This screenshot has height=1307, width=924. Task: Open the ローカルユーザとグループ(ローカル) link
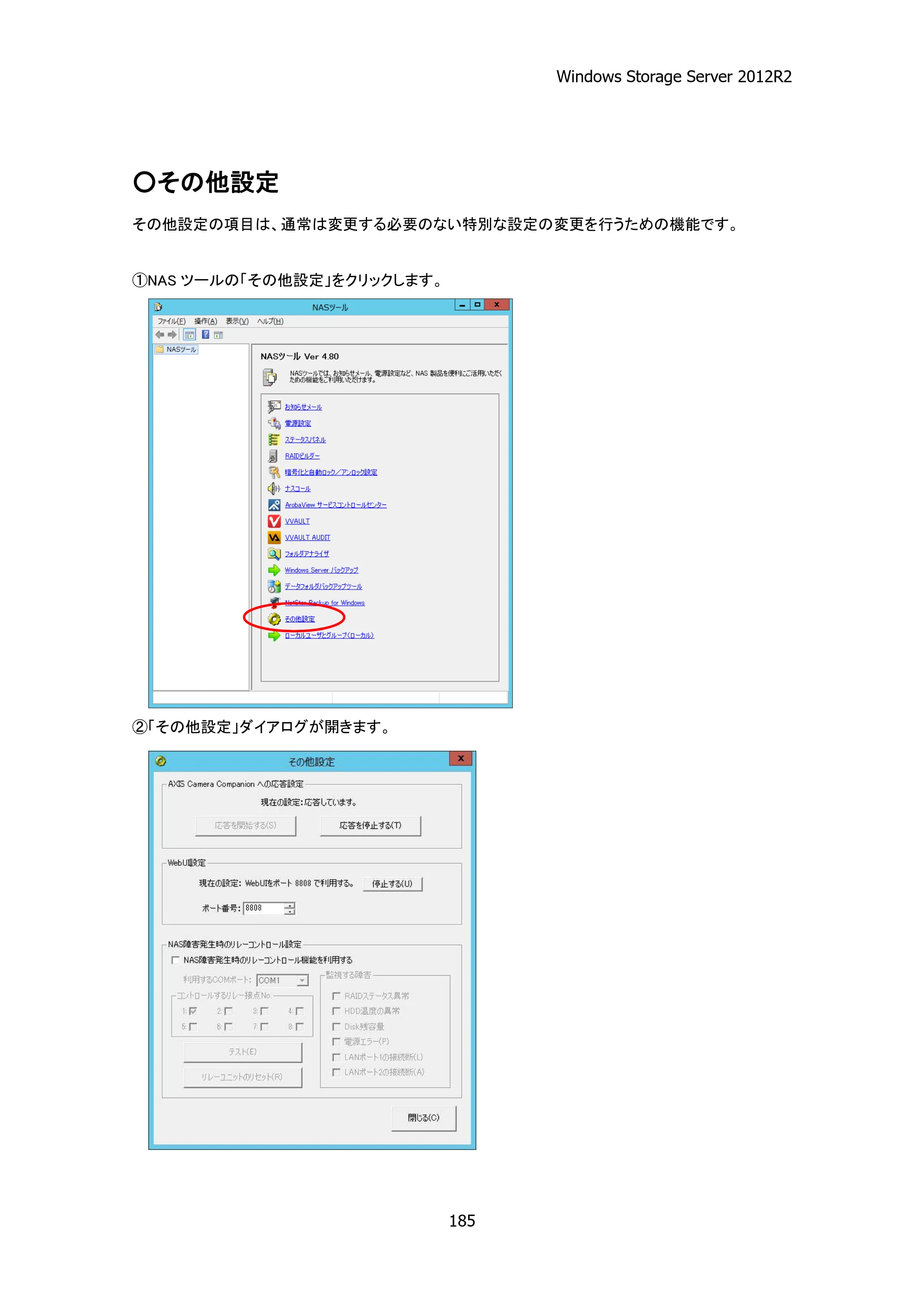(329, 635)
